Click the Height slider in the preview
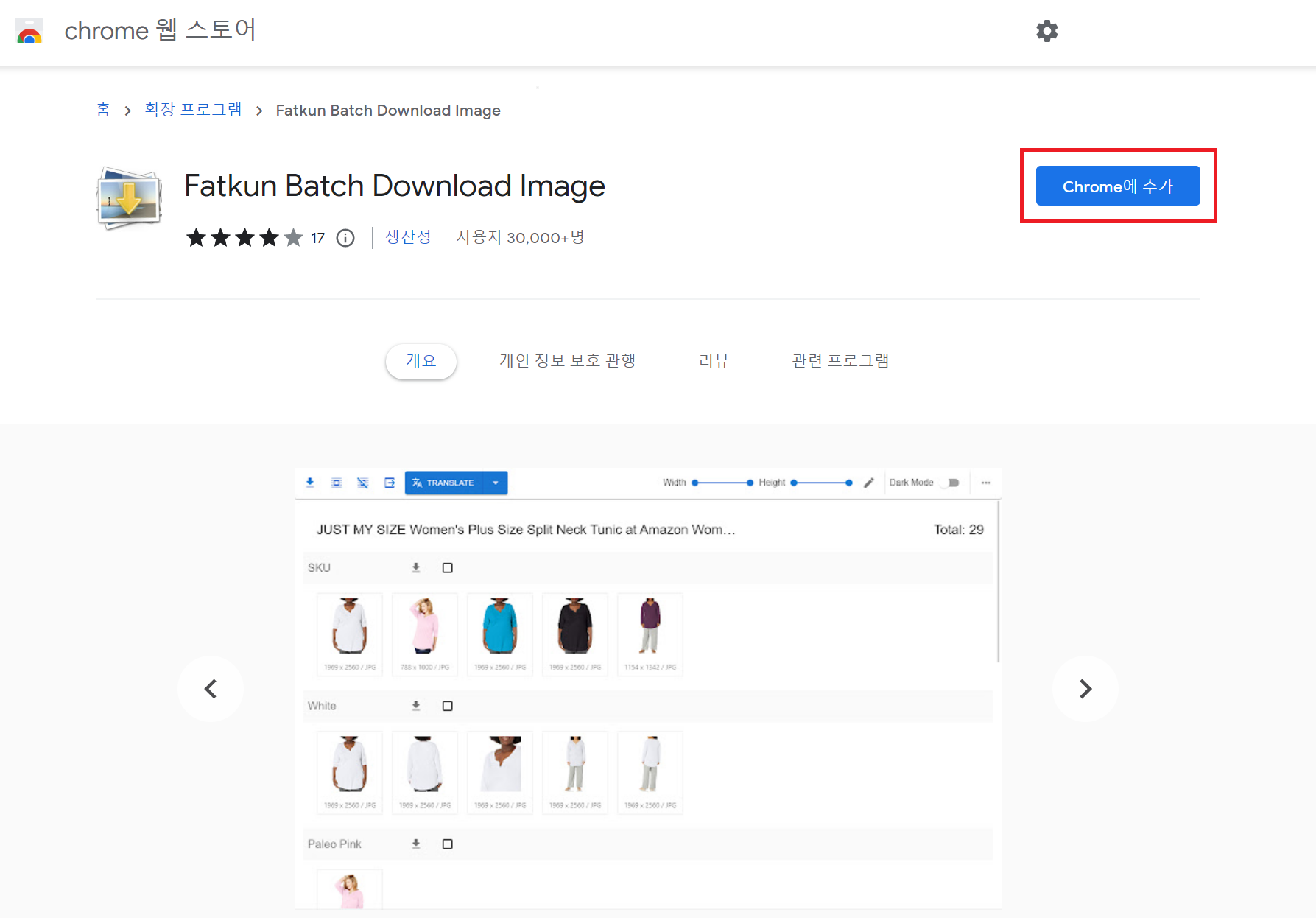1316x918 pixels. click(822, 483)
